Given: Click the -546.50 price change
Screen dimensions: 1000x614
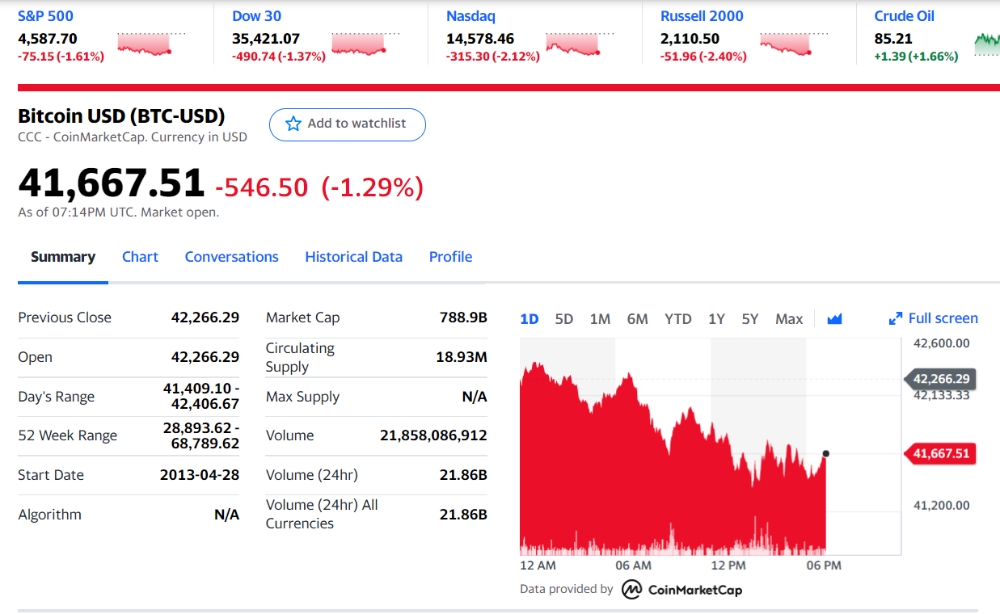Looking at the screenshot, I should click(x=261, y=187).
